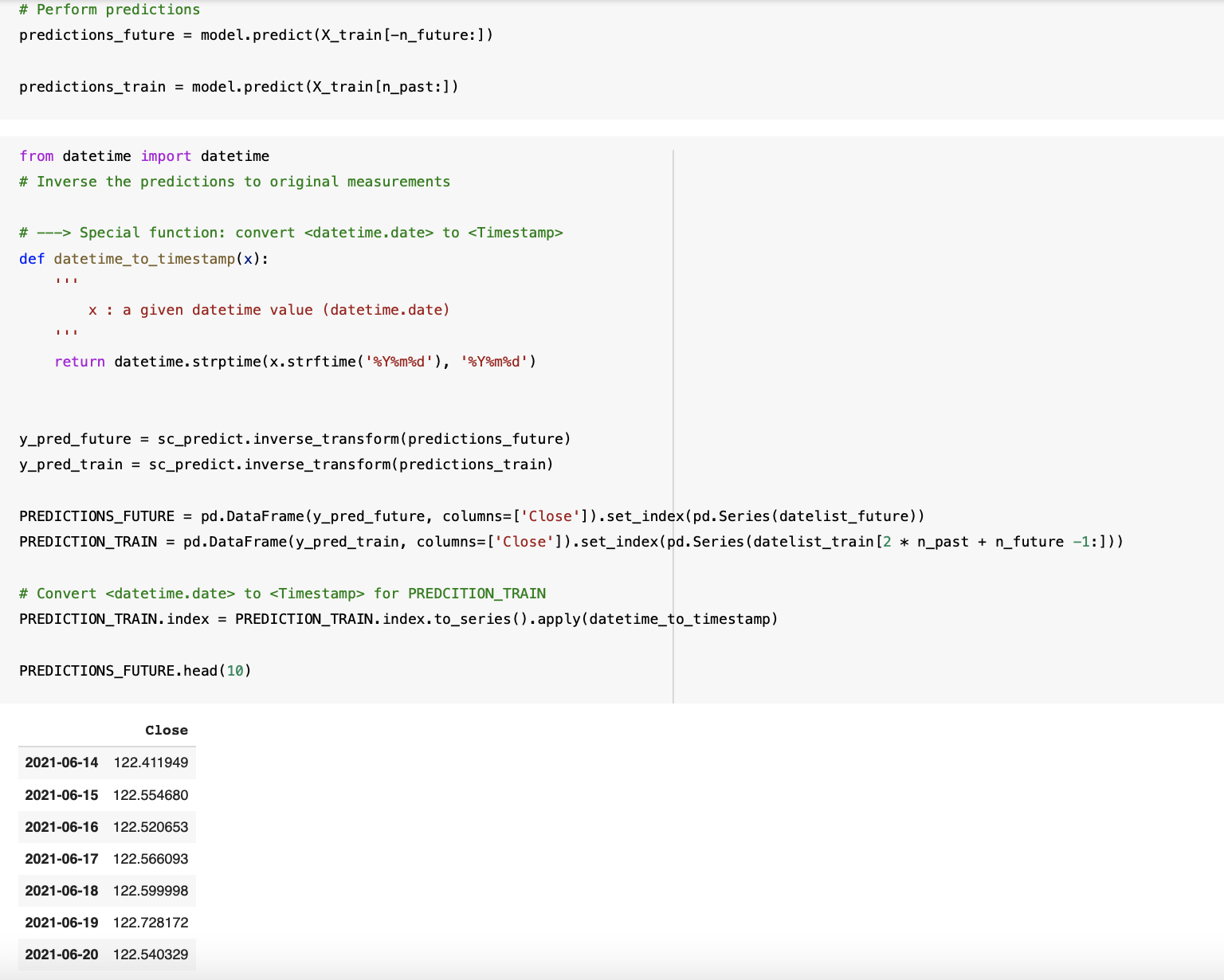Click the return strptime statement

click(x=295, y=361)
